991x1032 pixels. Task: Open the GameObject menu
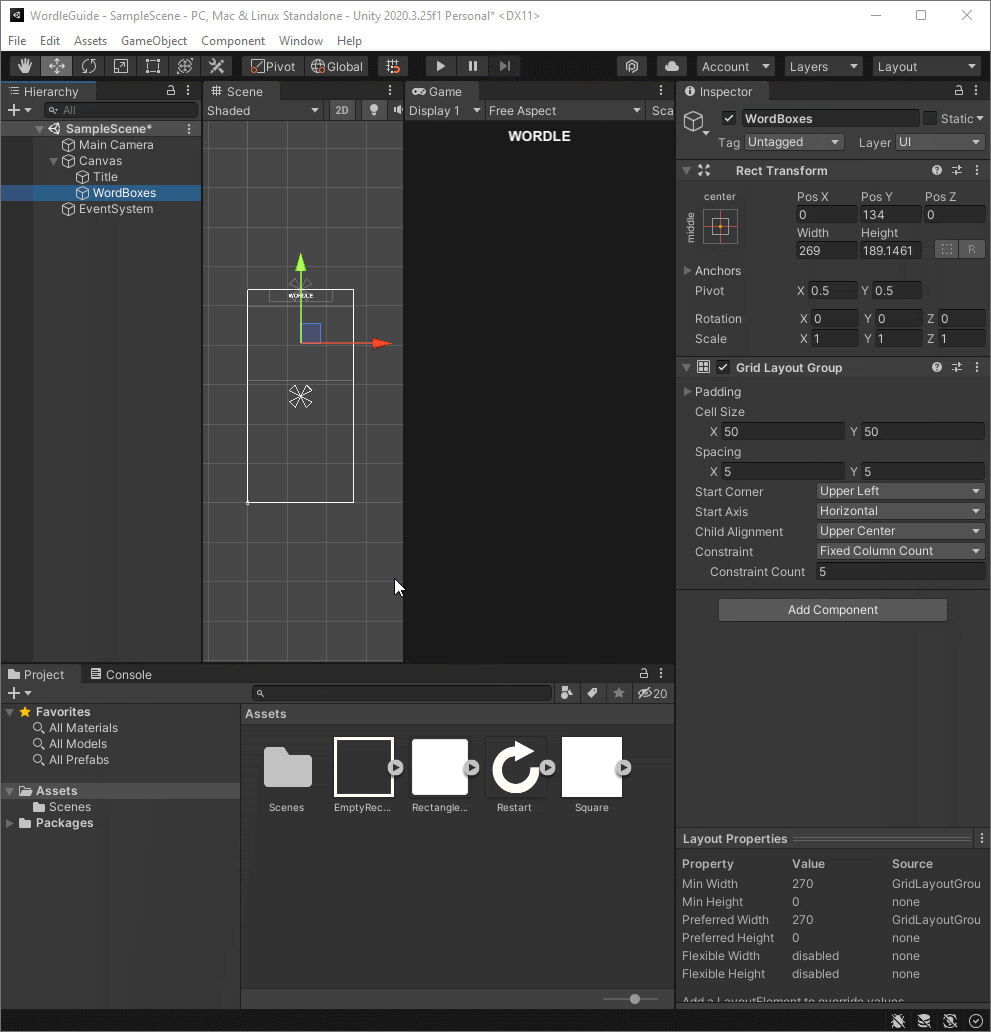[x=153, y=40]
